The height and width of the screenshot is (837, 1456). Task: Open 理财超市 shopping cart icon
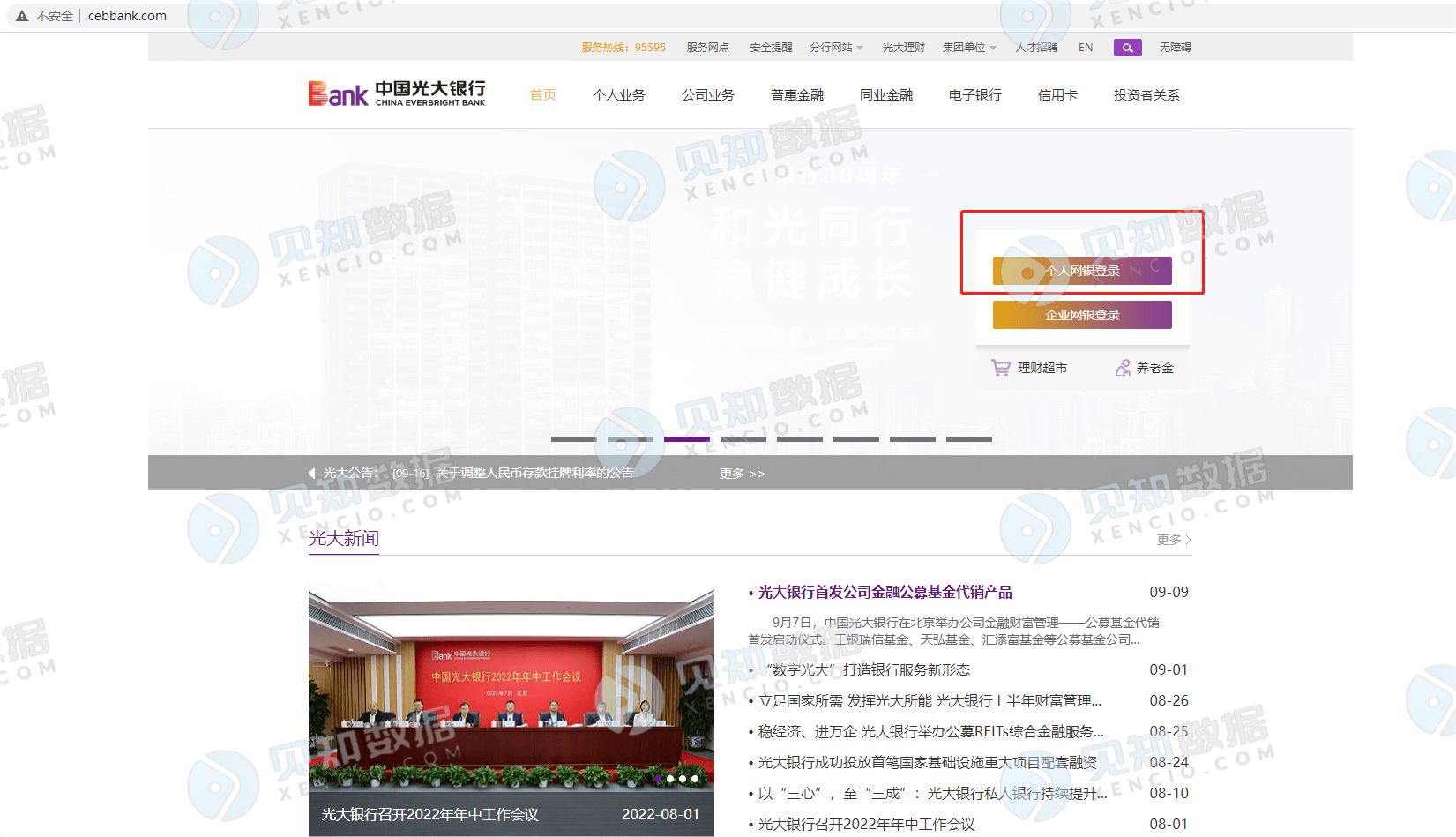tap(1001, 368)
